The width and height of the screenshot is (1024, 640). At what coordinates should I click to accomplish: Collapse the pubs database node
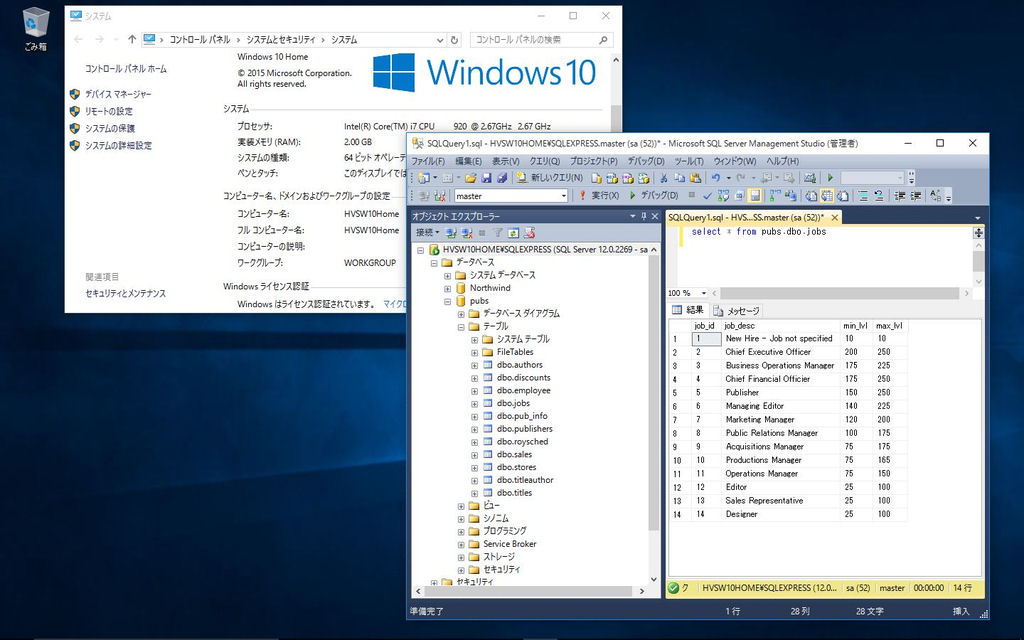pyautogui.click(x=447, y=301)
